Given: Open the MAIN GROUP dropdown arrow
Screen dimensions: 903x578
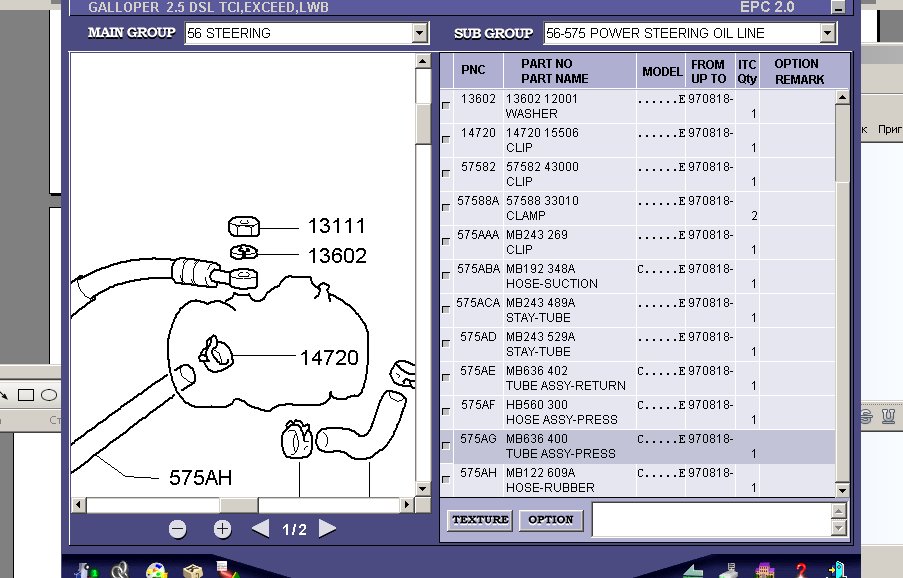Looking at the screenshot, I should click(420, 33).
